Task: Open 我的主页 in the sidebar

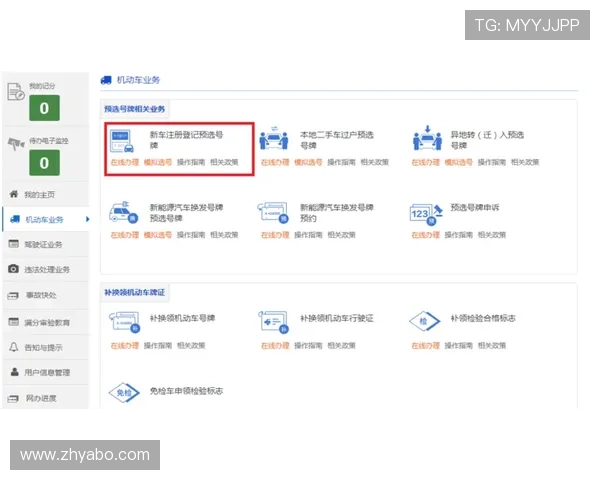Action: [46, 194]
